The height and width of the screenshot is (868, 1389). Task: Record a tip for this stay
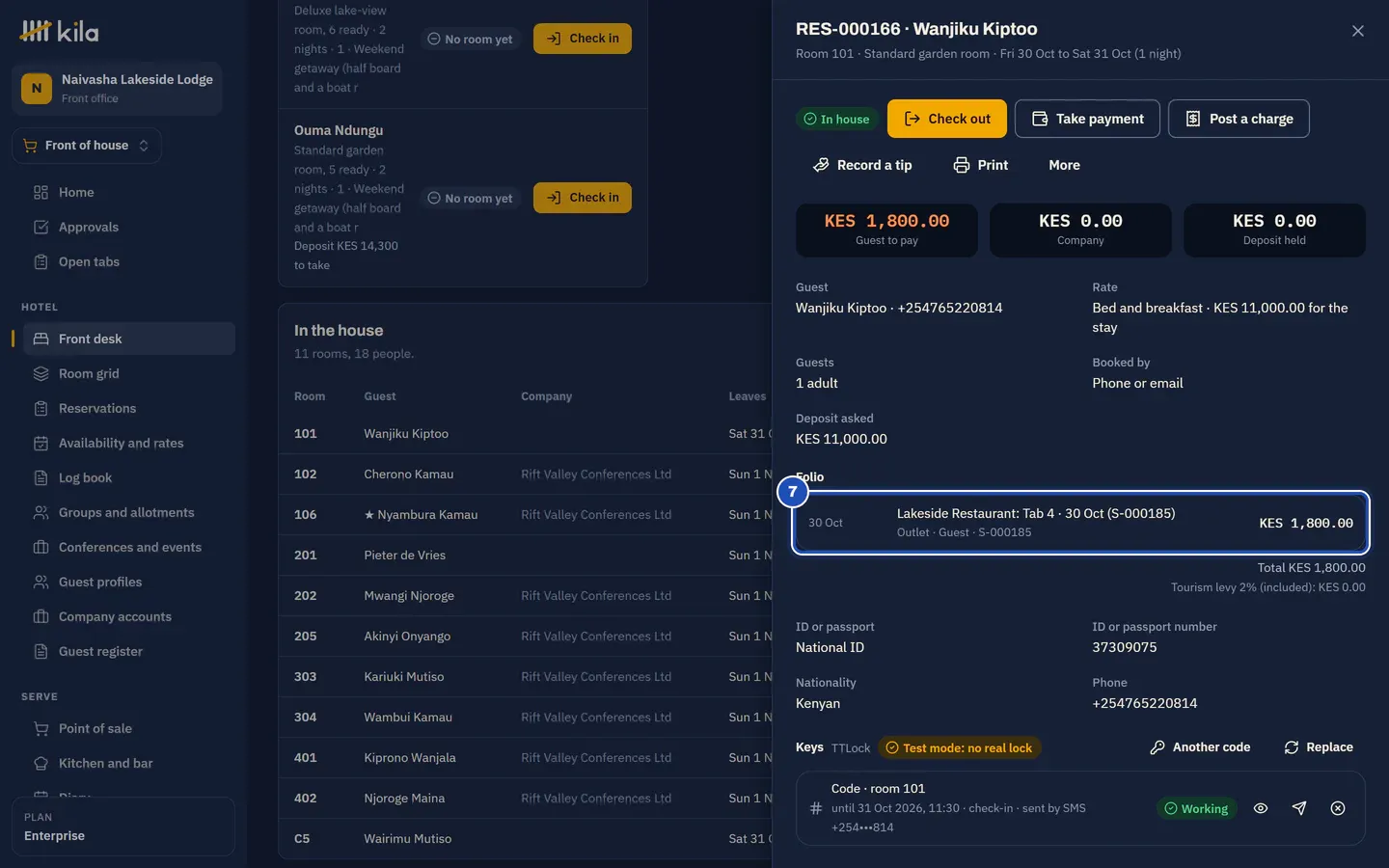(x=862, y=165)
